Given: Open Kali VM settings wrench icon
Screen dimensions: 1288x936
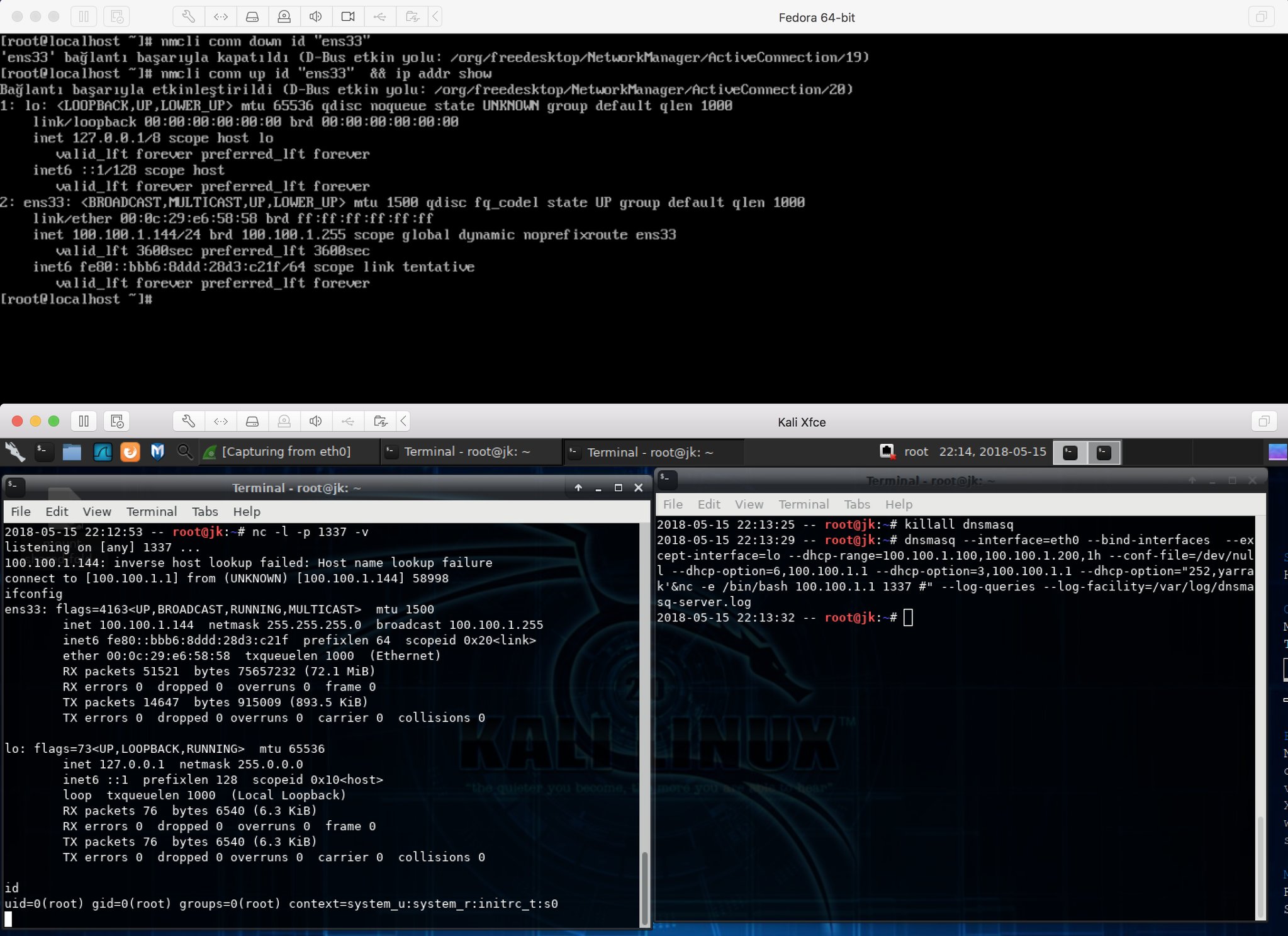Looking at the screenshot, I should pyautogui.click(x=189, y=421).
